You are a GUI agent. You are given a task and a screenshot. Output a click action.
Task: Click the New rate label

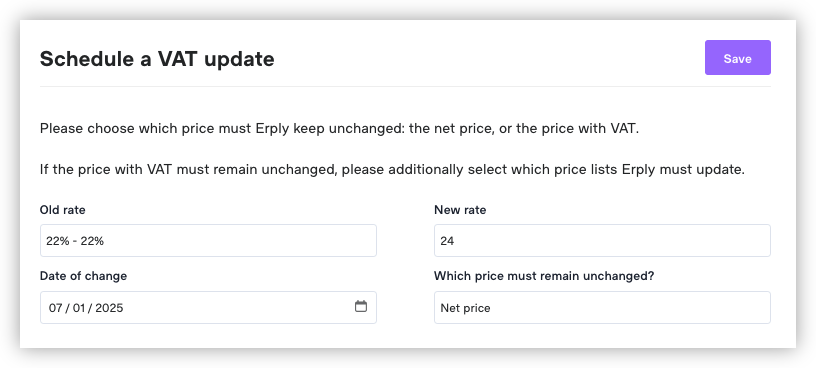coord(460,210)
